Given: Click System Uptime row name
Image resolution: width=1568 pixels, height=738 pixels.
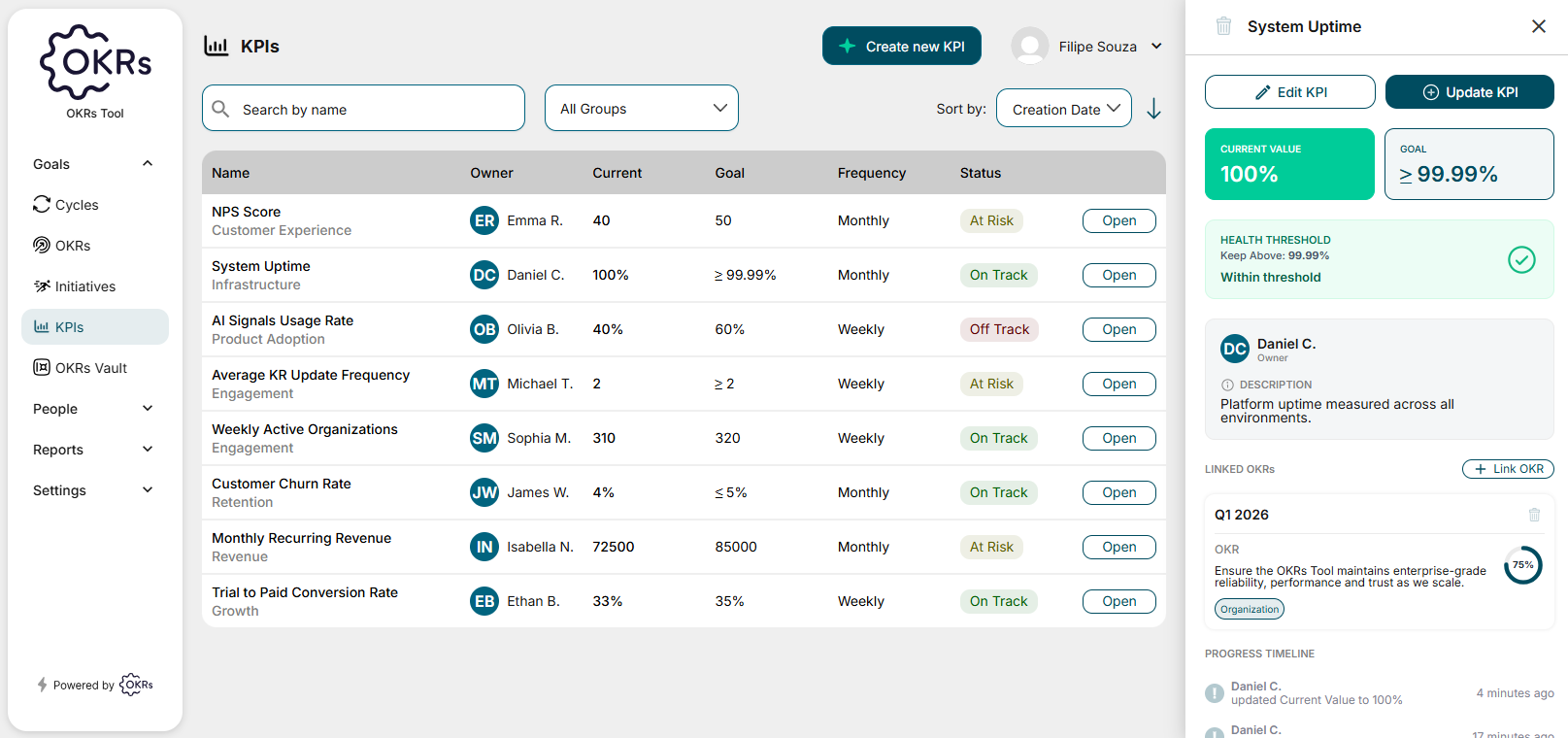Looking at the screenshot, I should coord(261,266).
